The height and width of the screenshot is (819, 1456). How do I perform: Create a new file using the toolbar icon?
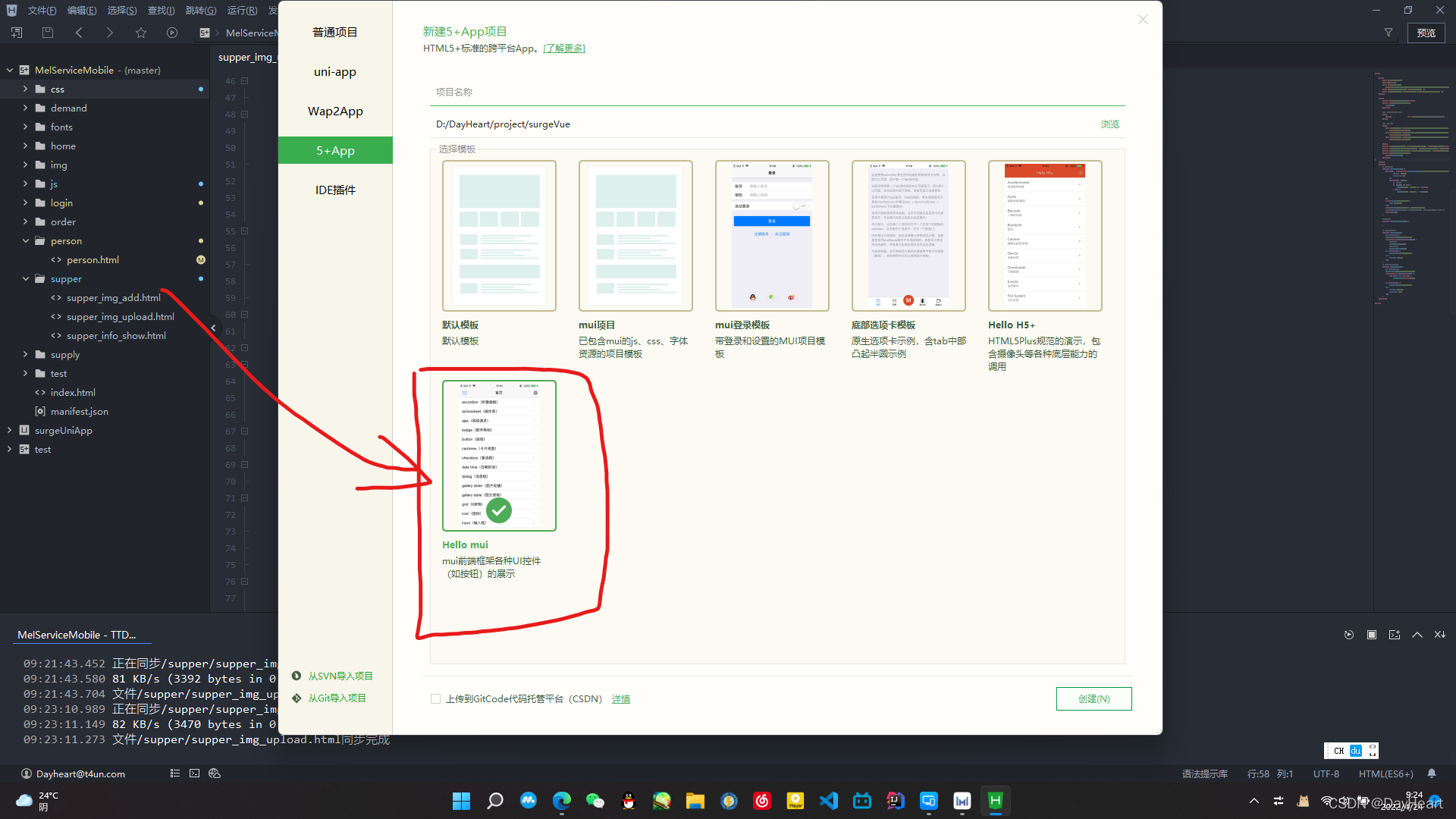coord(16,33)
